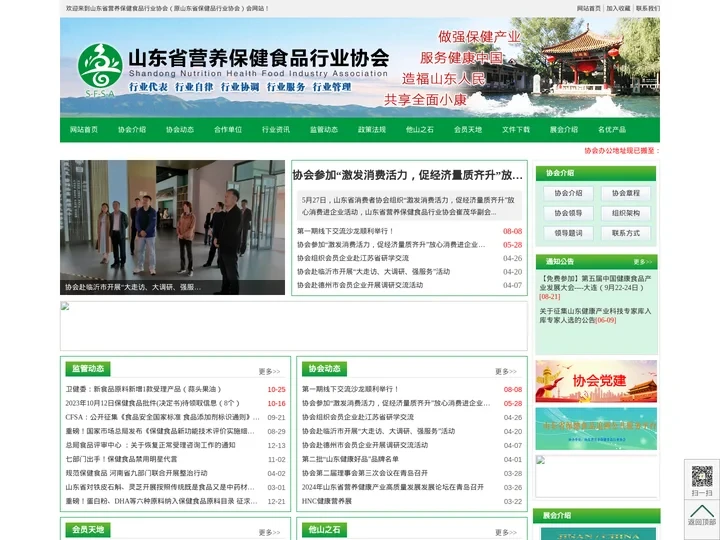Click the 会员天地 section heading tab

(88, 530)
